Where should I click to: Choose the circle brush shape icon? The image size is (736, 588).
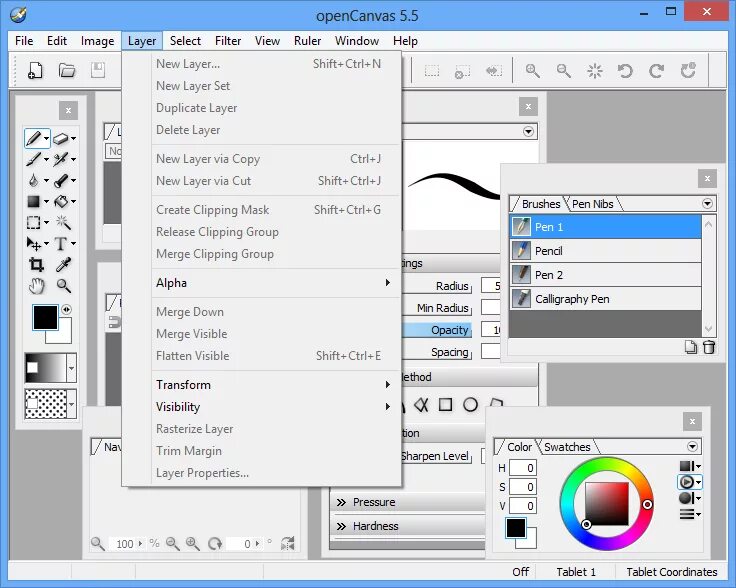[470, 405]
